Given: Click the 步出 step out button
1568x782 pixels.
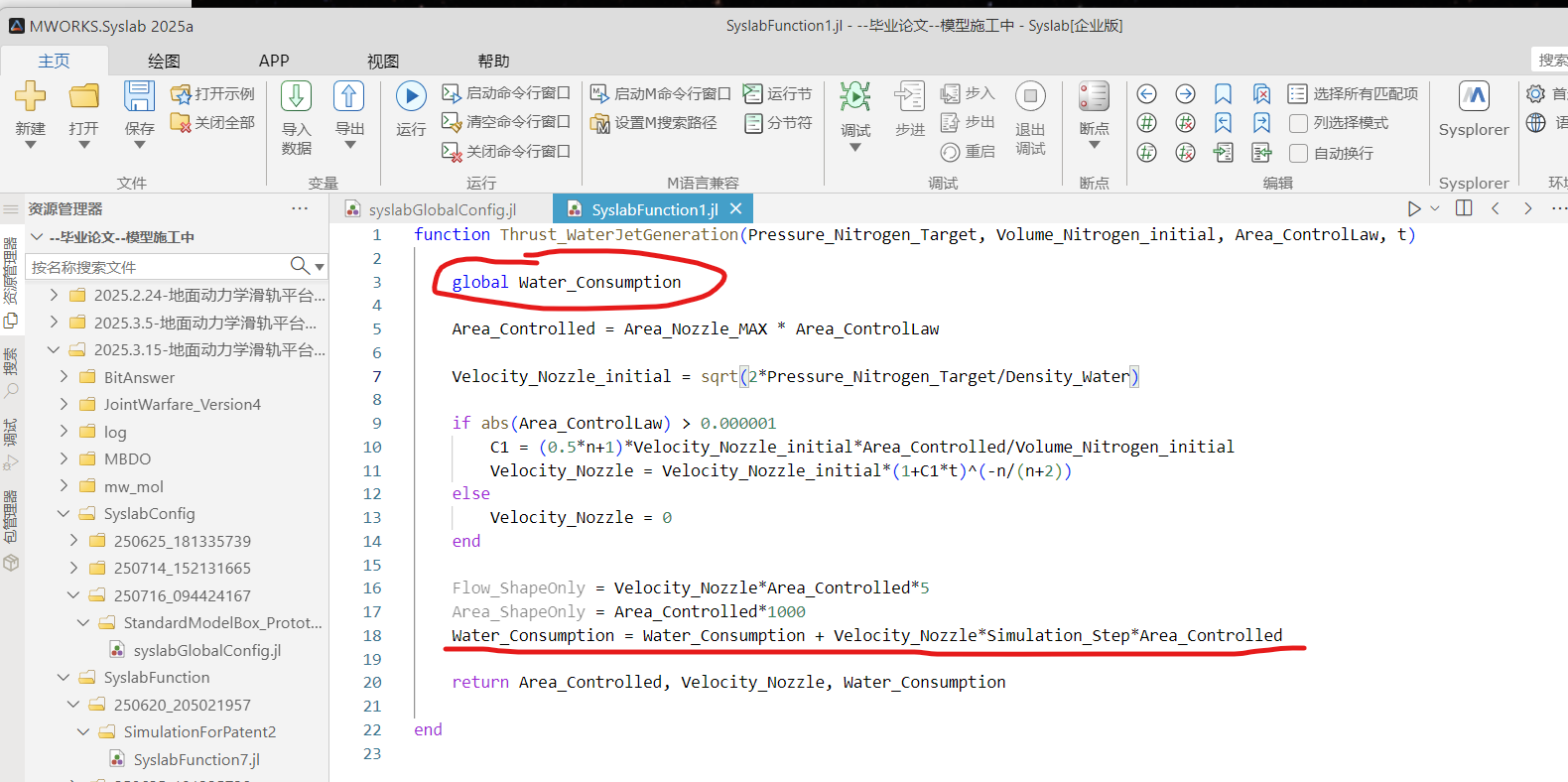Looking at the screenshot, I should tap(967, 121).
